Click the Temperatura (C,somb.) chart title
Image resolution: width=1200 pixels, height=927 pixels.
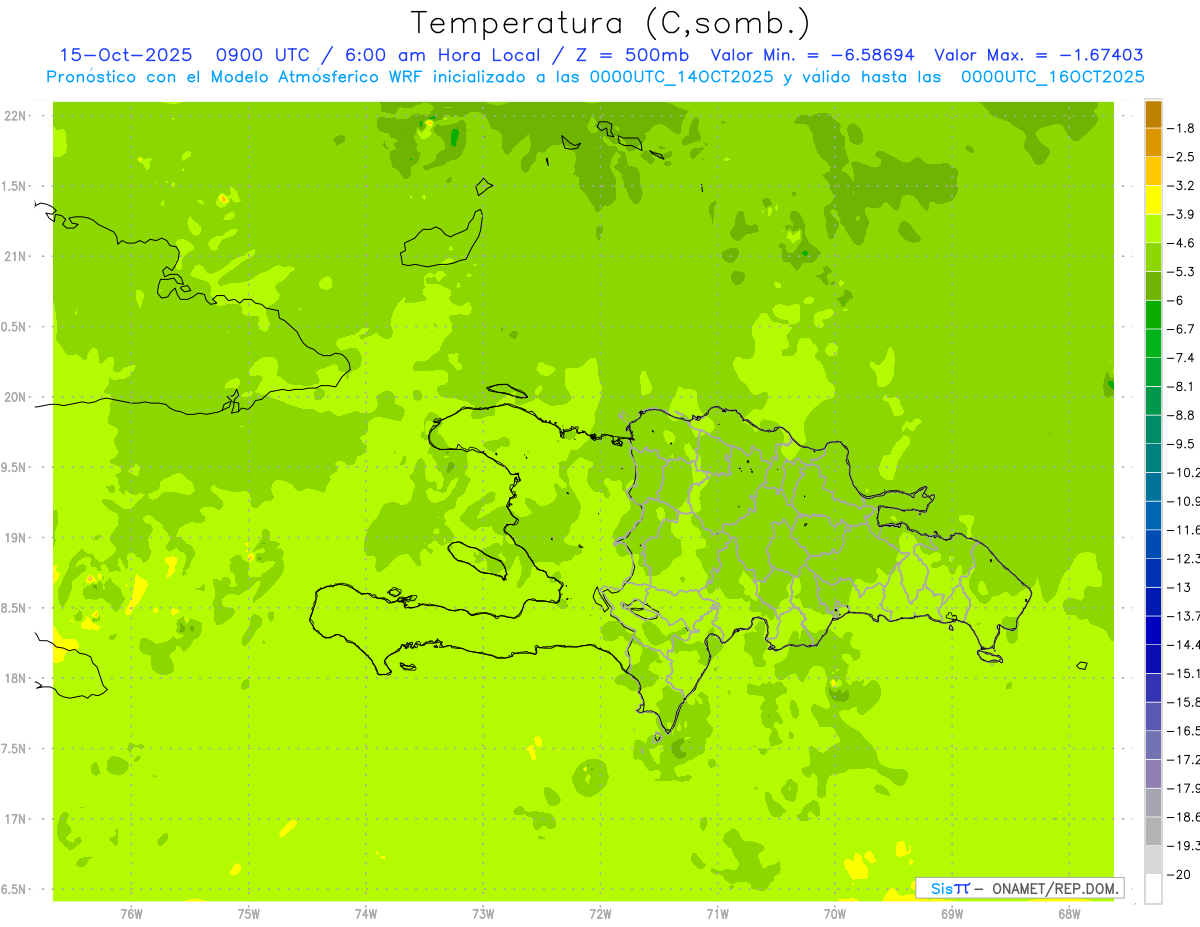(611, 22)
